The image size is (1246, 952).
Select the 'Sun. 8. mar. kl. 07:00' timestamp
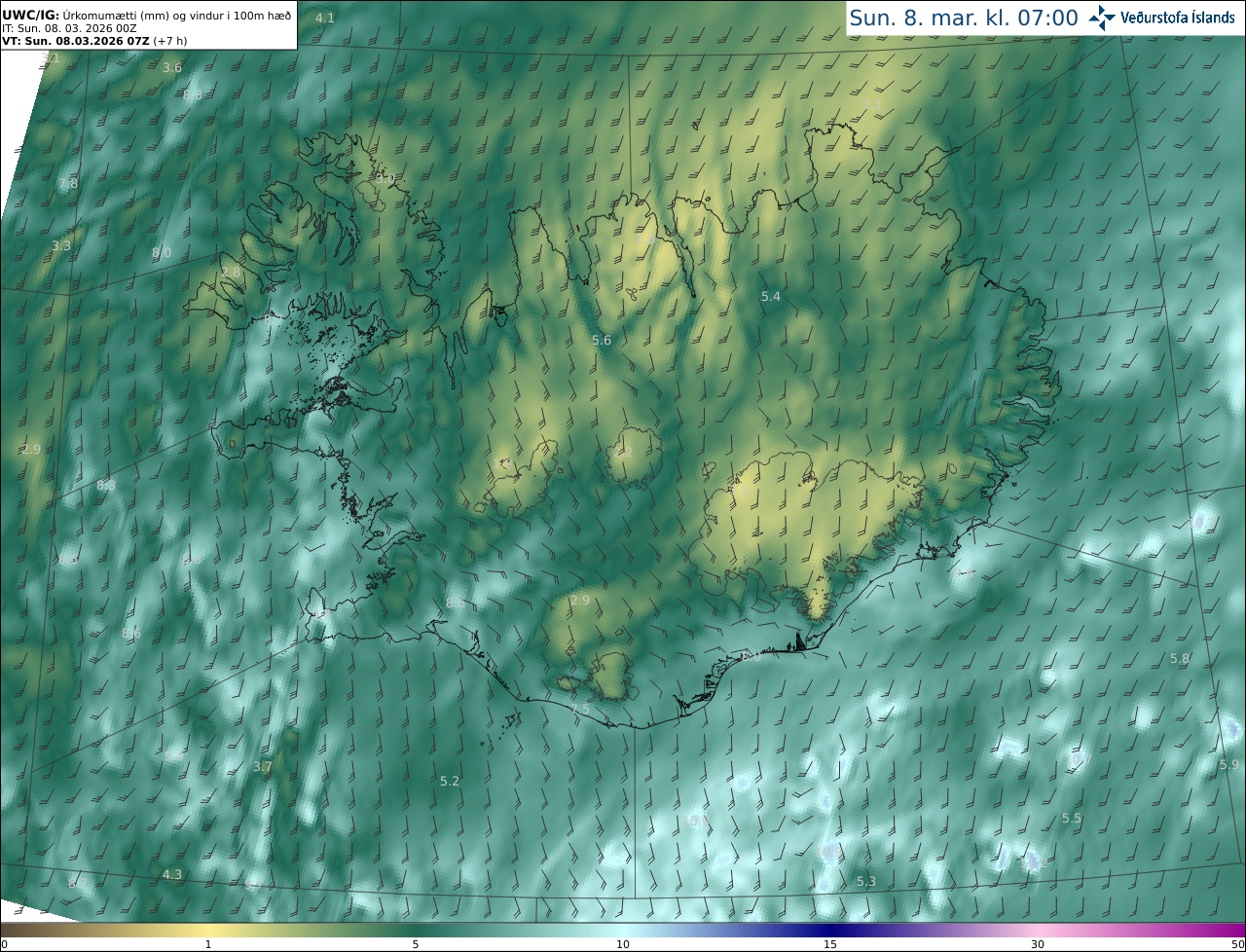[964, 18]
